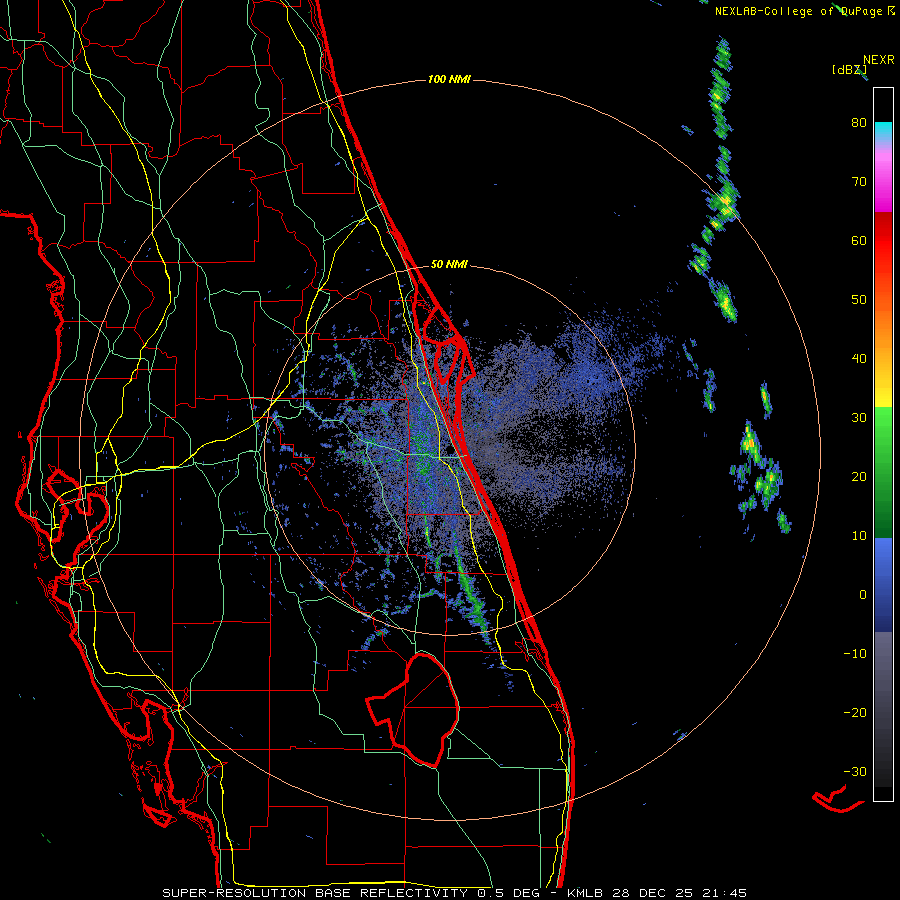The height and width of the screenshot is (900, 900).
Task: Click the 70 value on dBZ scale
Action: (859, 181)
